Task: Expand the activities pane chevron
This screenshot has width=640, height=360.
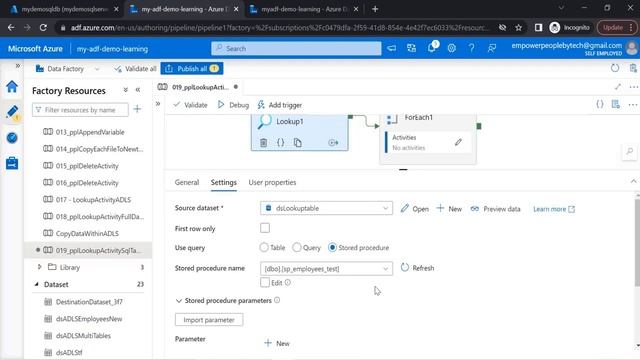Action: coord(158,104)
